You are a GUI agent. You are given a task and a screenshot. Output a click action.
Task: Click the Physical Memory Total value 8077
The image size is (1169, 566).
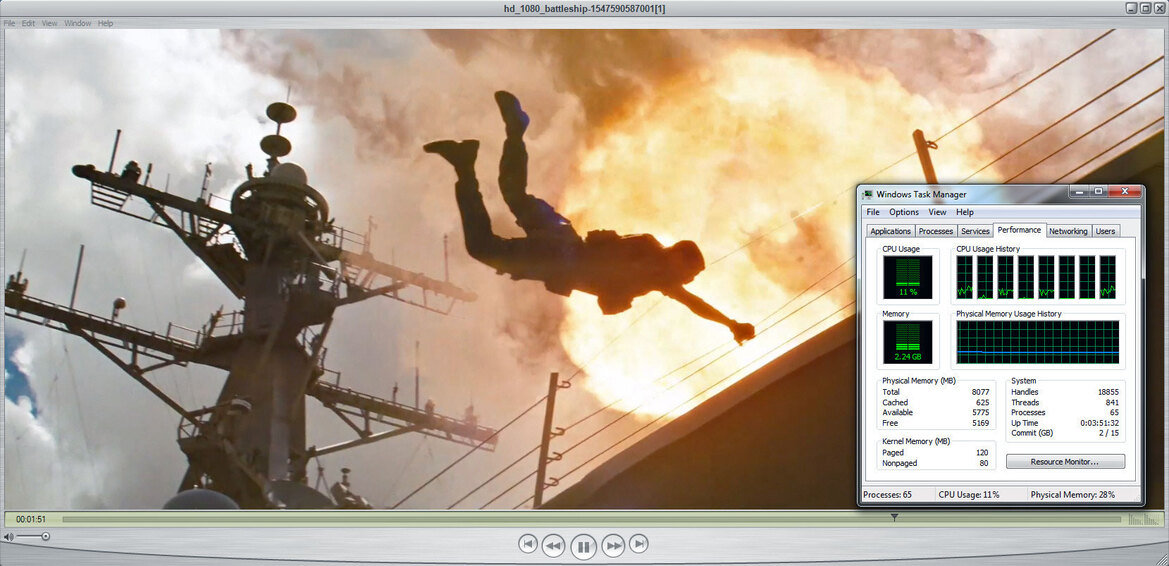tap(980, 392)
